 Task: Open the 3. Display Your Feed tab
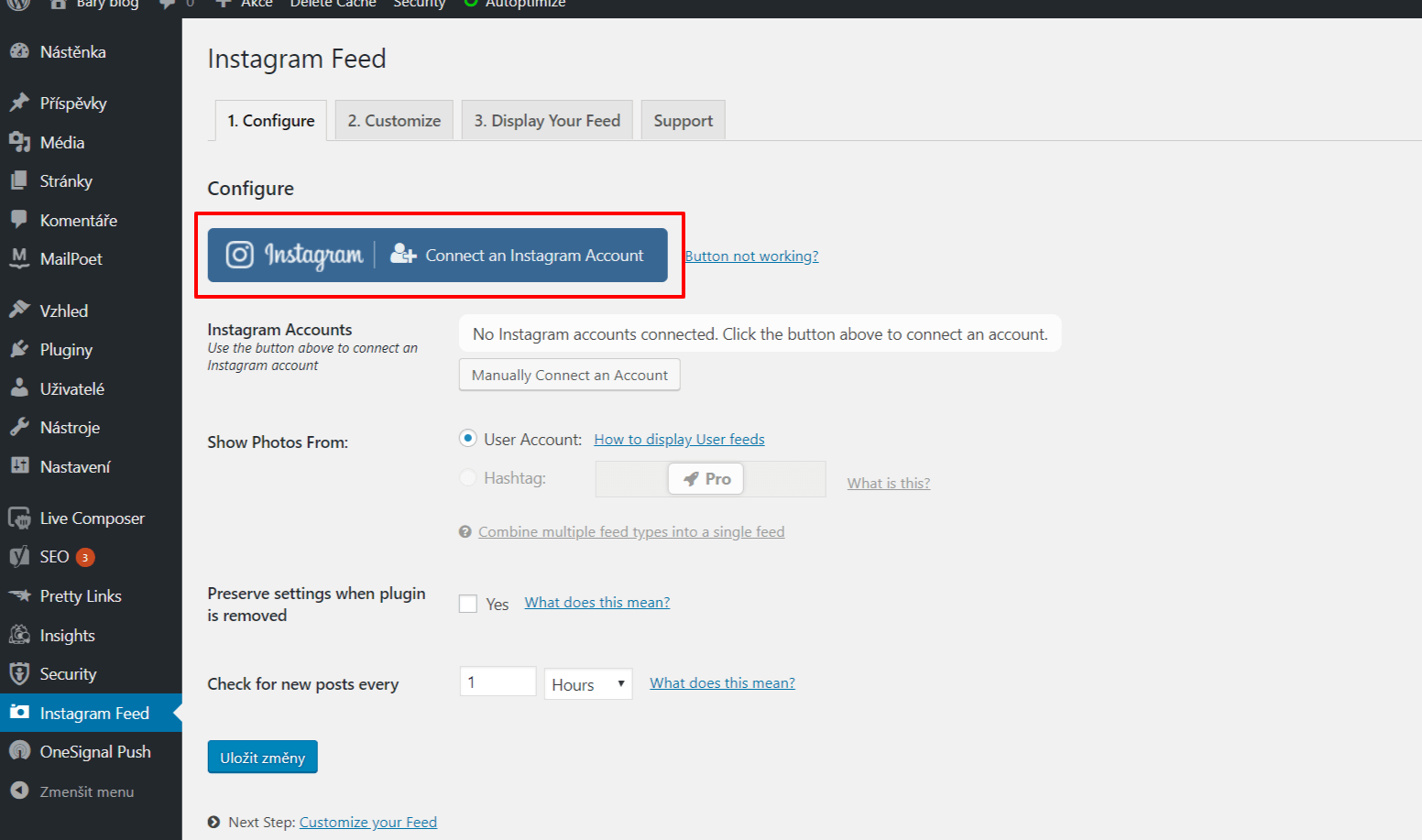coord(547,120)
